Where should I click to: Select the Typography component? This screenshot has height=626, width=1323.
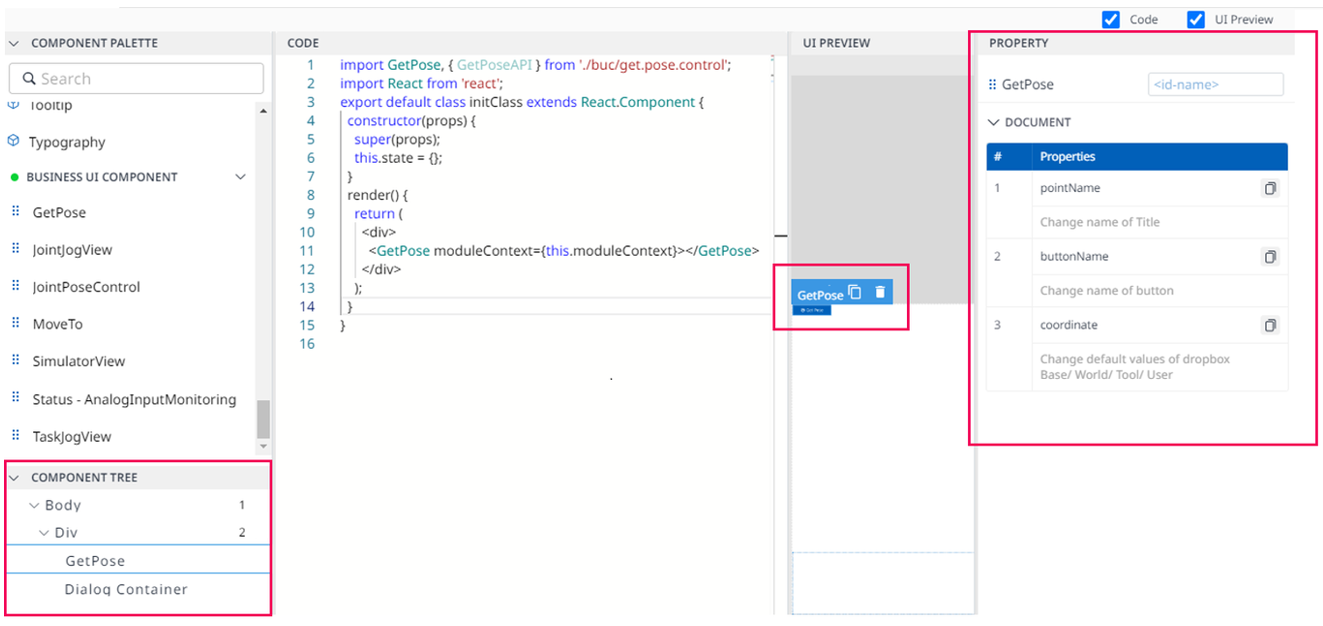coord(67,142)
